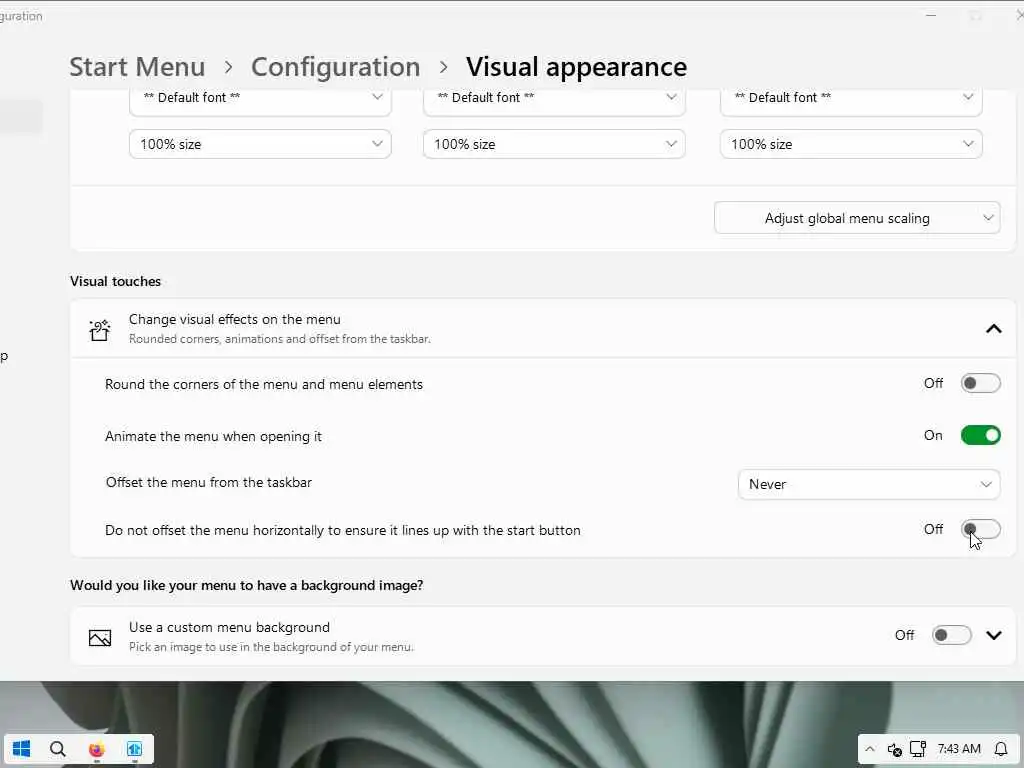The width and height of the screenshot is (1024, 768).
Task: Click the network display tray icon
Action: point(918,749)
